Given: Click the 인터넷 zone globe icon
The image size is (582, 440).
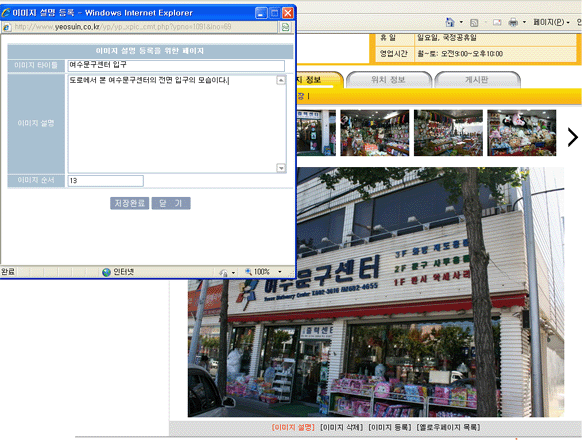Looking at the screenshot, I should pyautogui.click(x=107, y=272).
